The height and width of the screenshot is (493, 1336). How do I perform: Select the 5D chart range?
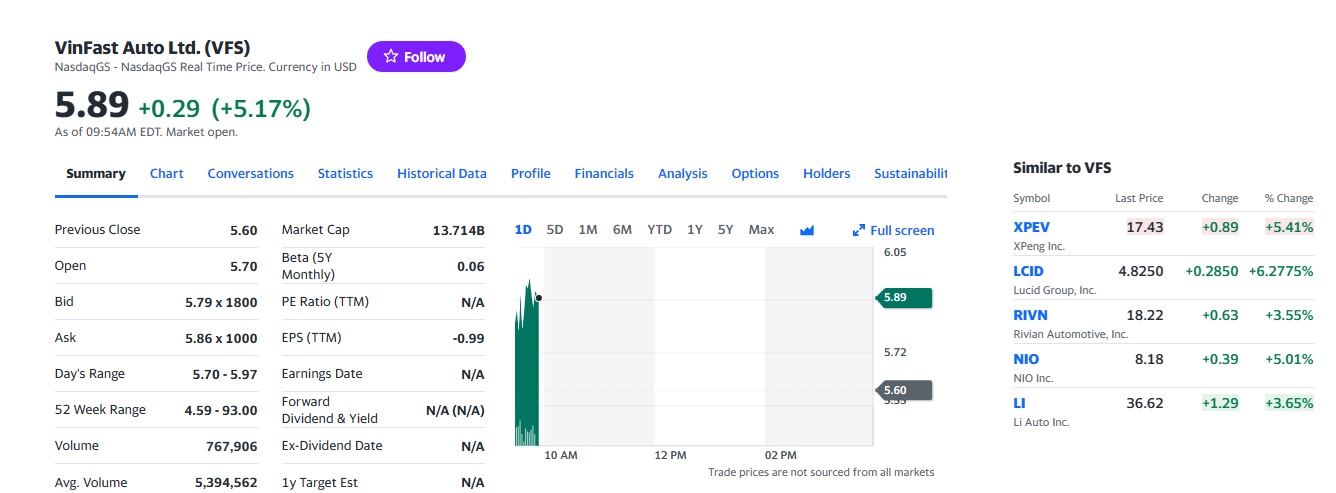click(555, 230)
